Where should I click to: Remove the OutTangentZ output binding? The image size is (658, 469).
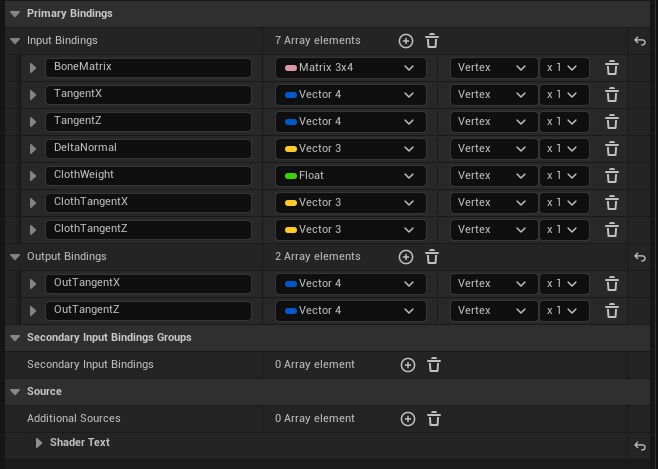tap(612, 311)
